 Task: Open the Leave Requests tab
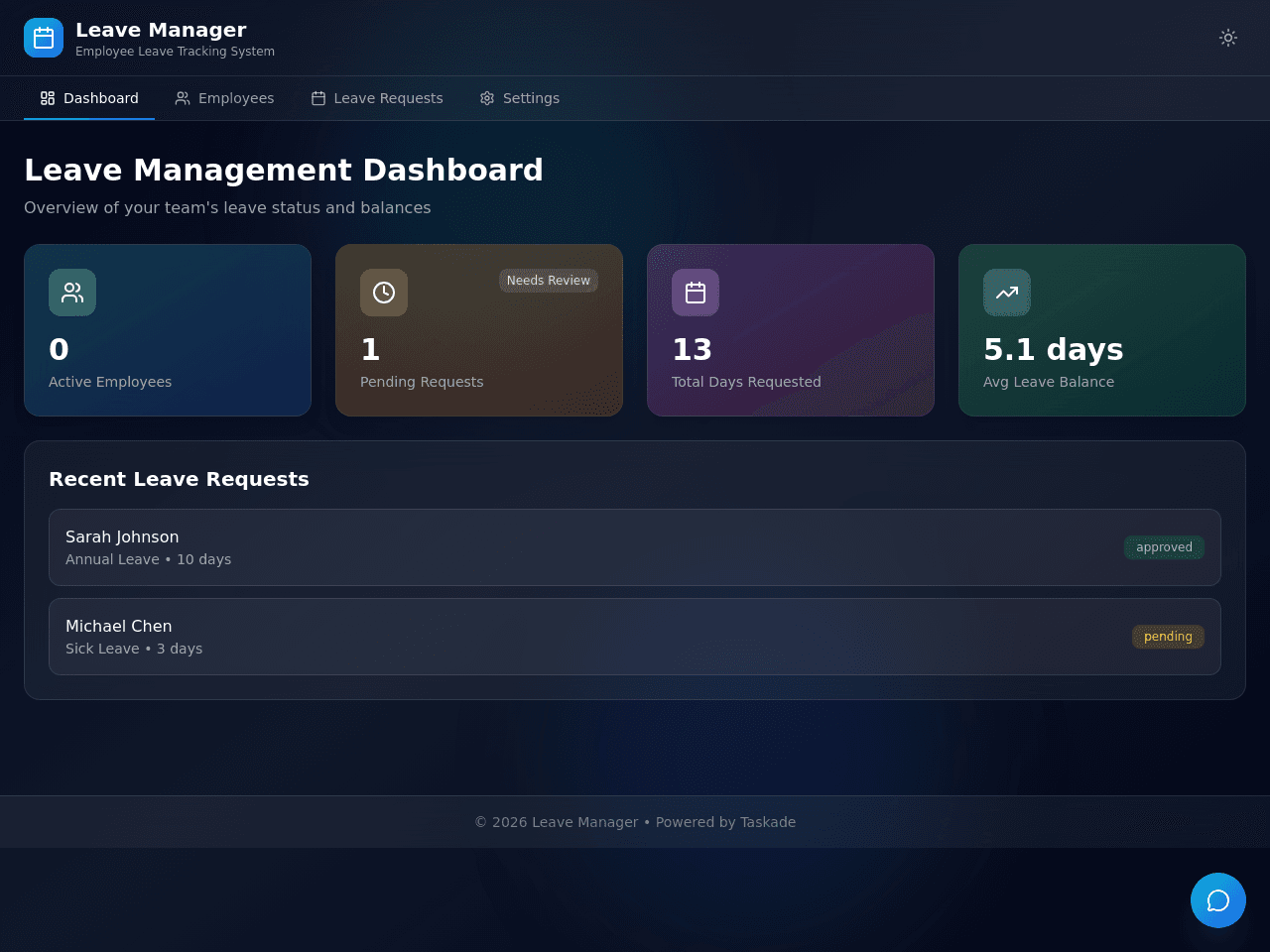tap(377, 98)
